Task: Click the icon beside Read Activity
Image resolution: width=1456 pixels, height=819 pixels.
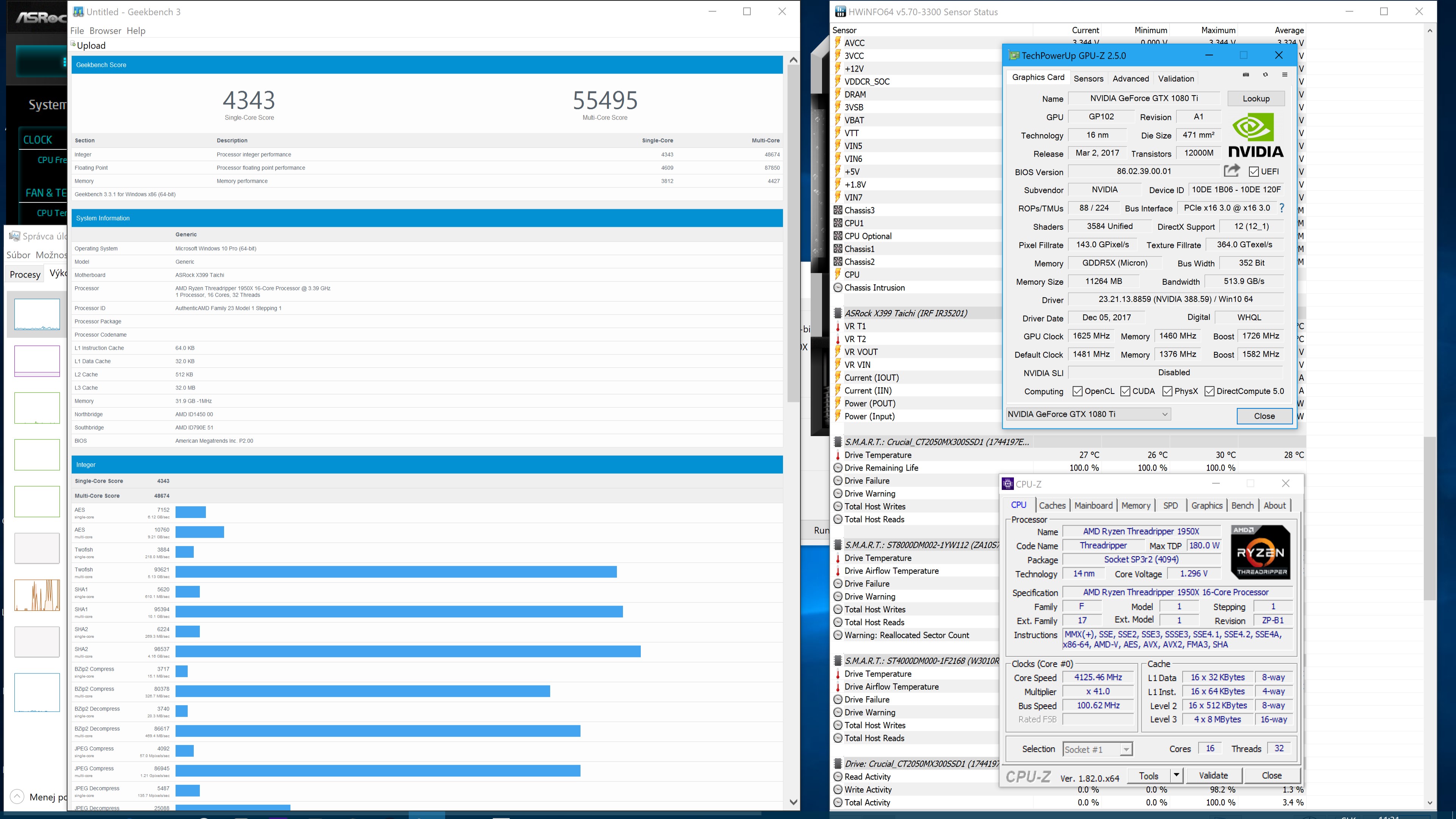Action: (838, 777)
